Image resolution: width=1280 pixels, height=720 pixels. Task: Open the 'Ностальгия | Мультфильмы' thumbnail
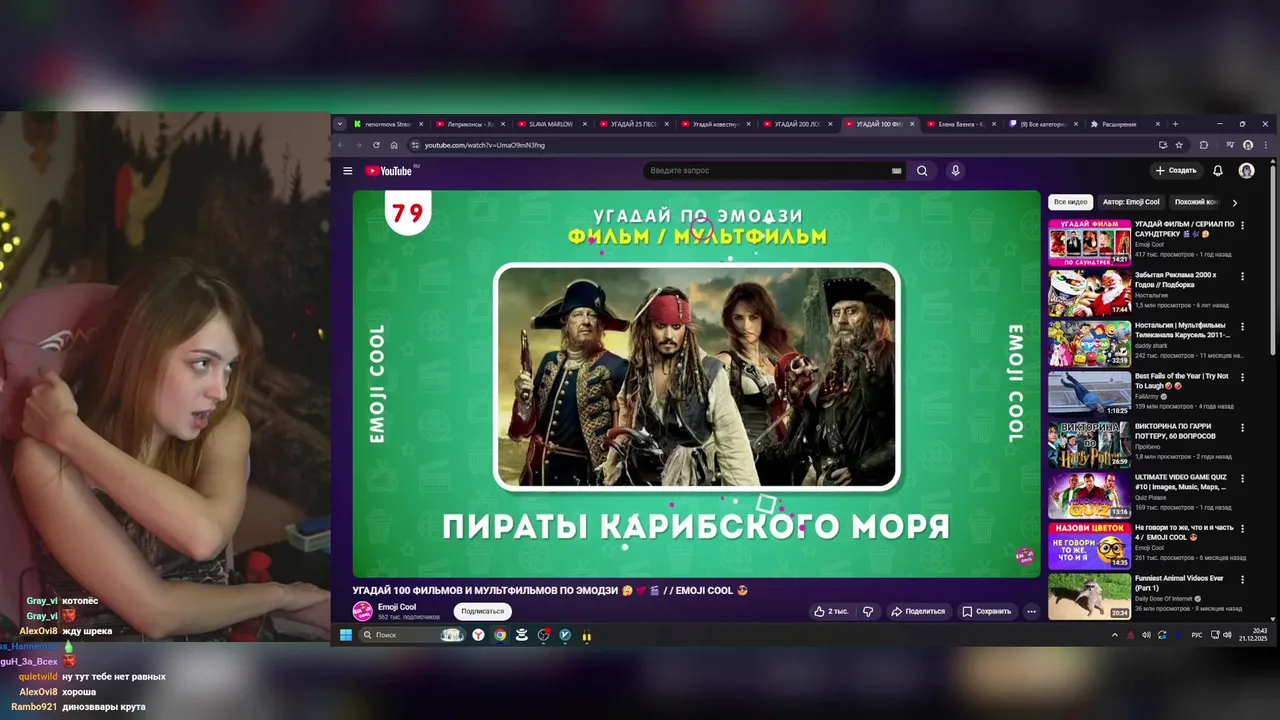[x=1089, y=342]
